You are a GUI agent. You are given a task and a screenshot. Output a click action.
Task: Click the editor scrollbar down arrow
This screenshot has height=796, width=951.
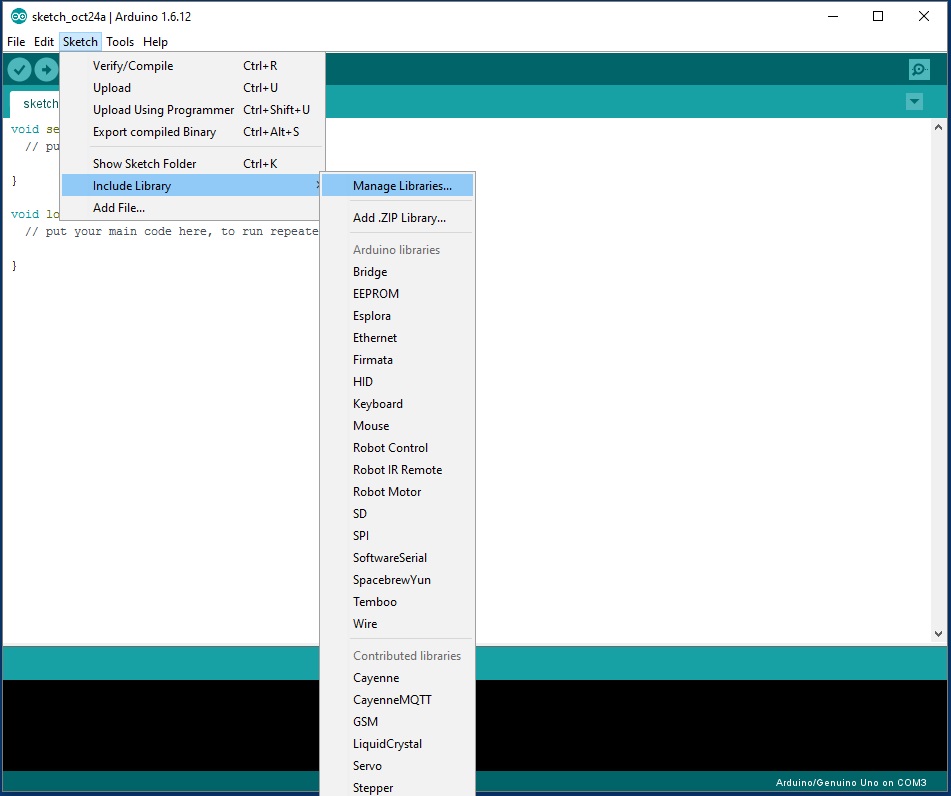point(938,634)
